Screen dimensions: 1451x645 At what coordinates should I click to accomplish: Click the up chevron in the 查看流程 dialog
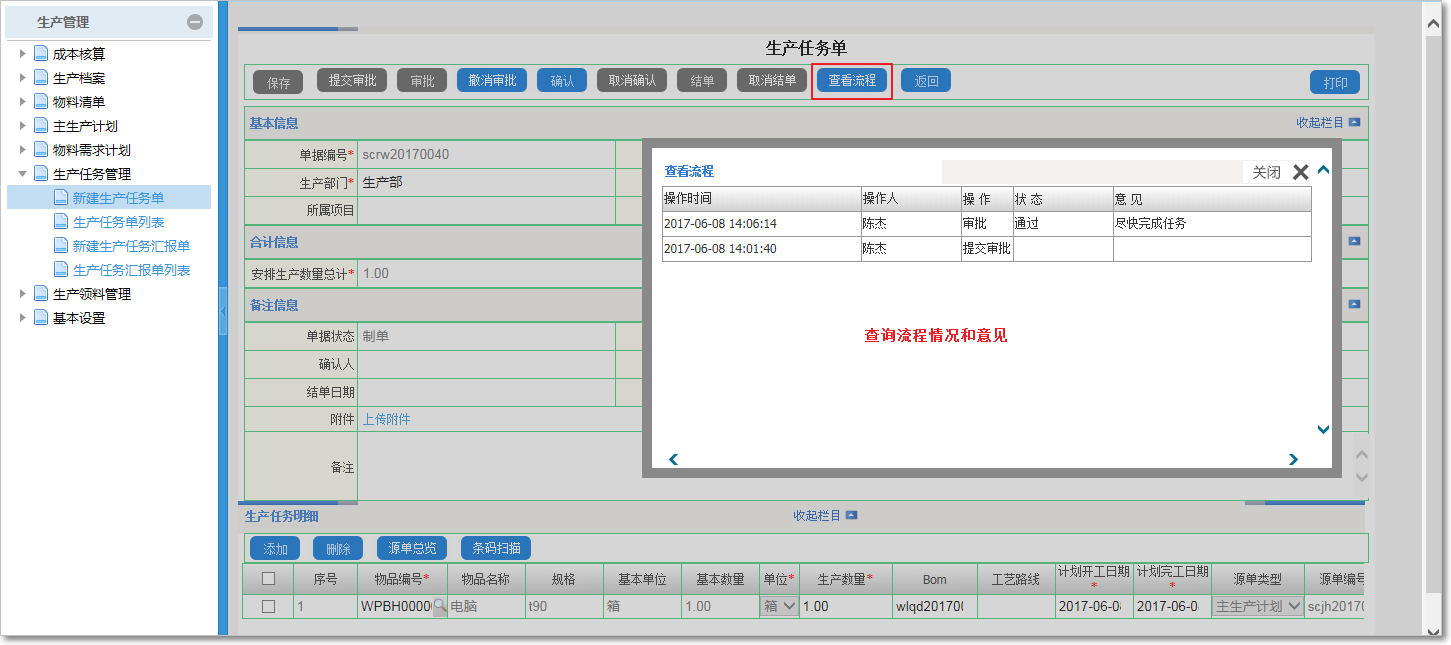[1323, 170]
